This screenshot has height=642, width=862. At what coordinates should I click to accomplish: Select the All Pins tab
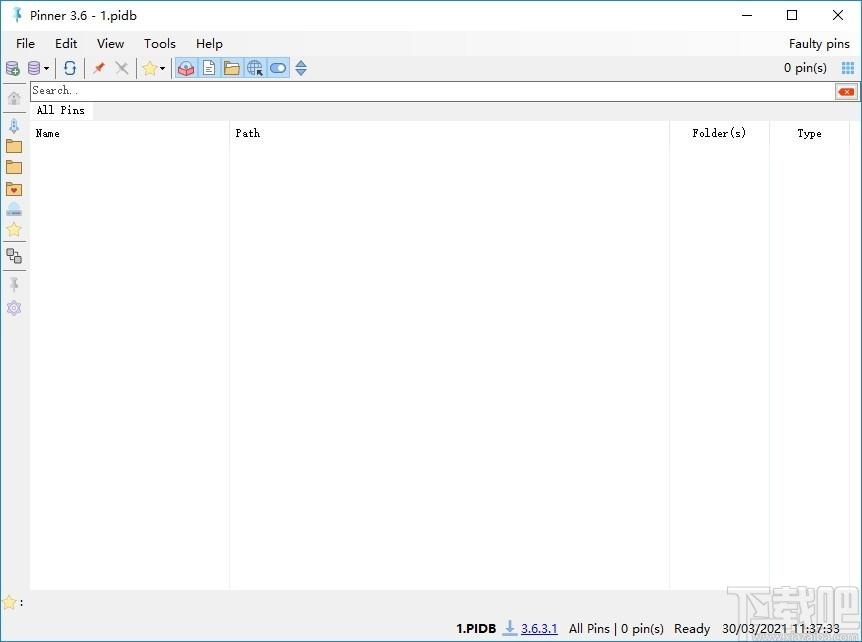[61, 110]
